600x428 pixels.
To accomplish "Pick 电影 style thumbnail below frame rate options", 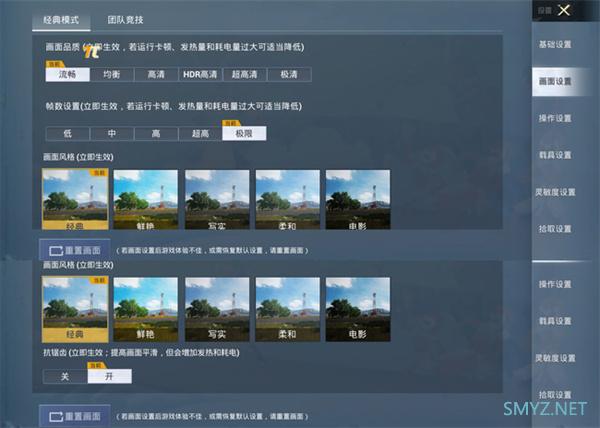I will click(358, 199).
